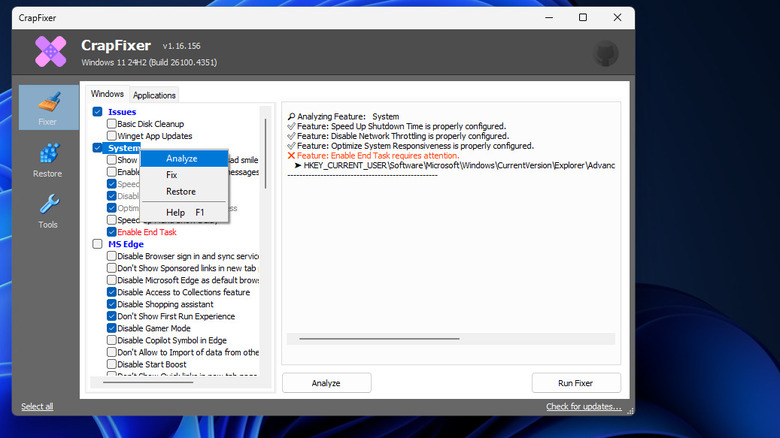Uncheck Disable Gamer Mode

click(112, 328)
